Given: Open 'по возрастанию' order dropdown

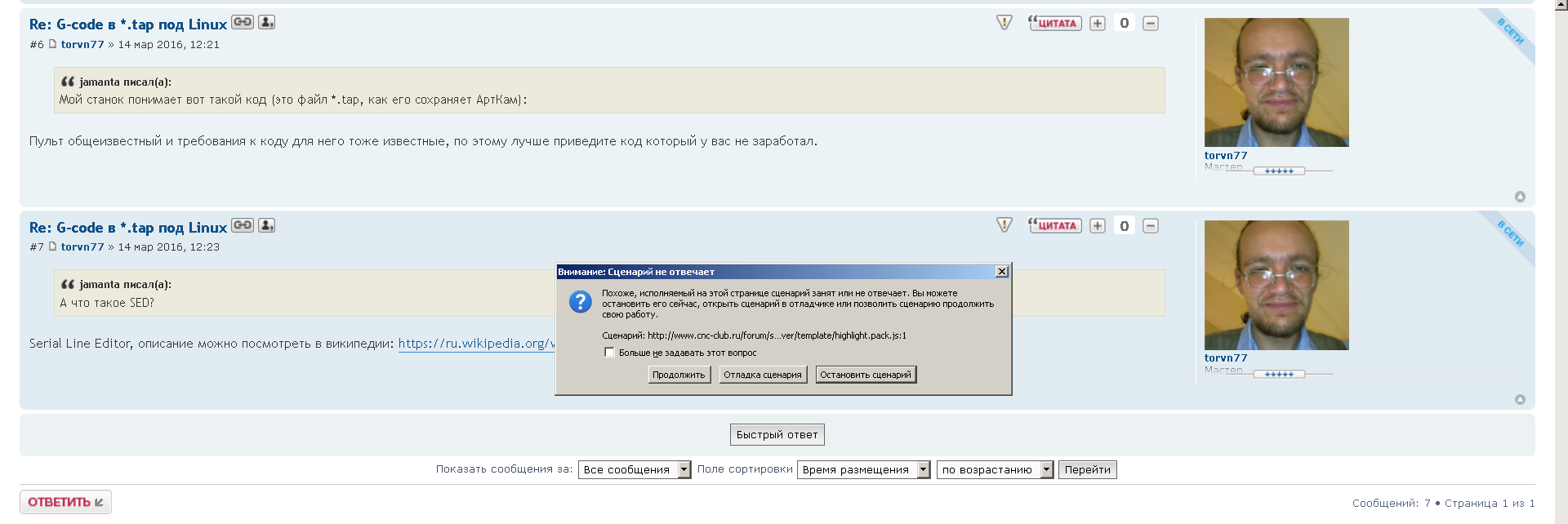Looking at the screenshot, I should pos(996,469).
